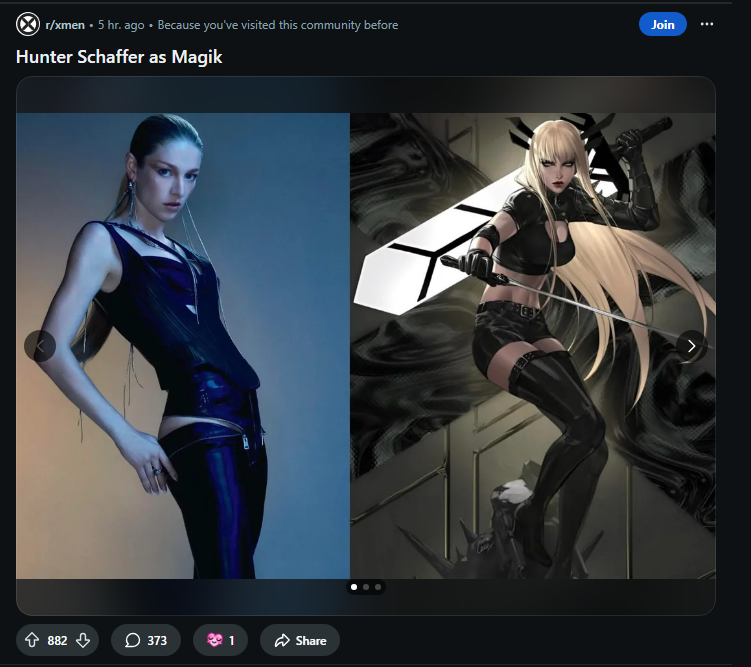The height and width of the screenshot is (667, 751).
Task: Open the 373 comments
Action: click(146, 640)
